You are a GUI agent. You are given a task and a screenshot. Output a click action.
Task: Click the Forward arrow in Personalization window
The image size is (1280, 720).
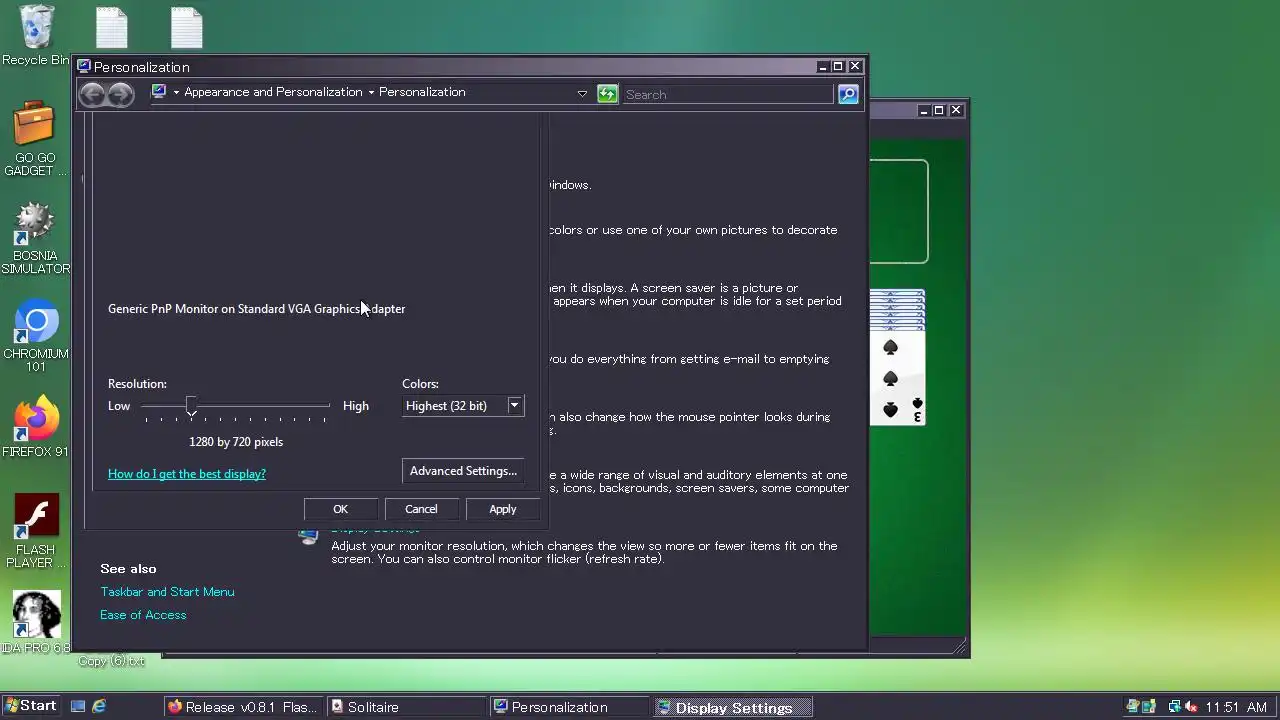click(x=120, y=94)
